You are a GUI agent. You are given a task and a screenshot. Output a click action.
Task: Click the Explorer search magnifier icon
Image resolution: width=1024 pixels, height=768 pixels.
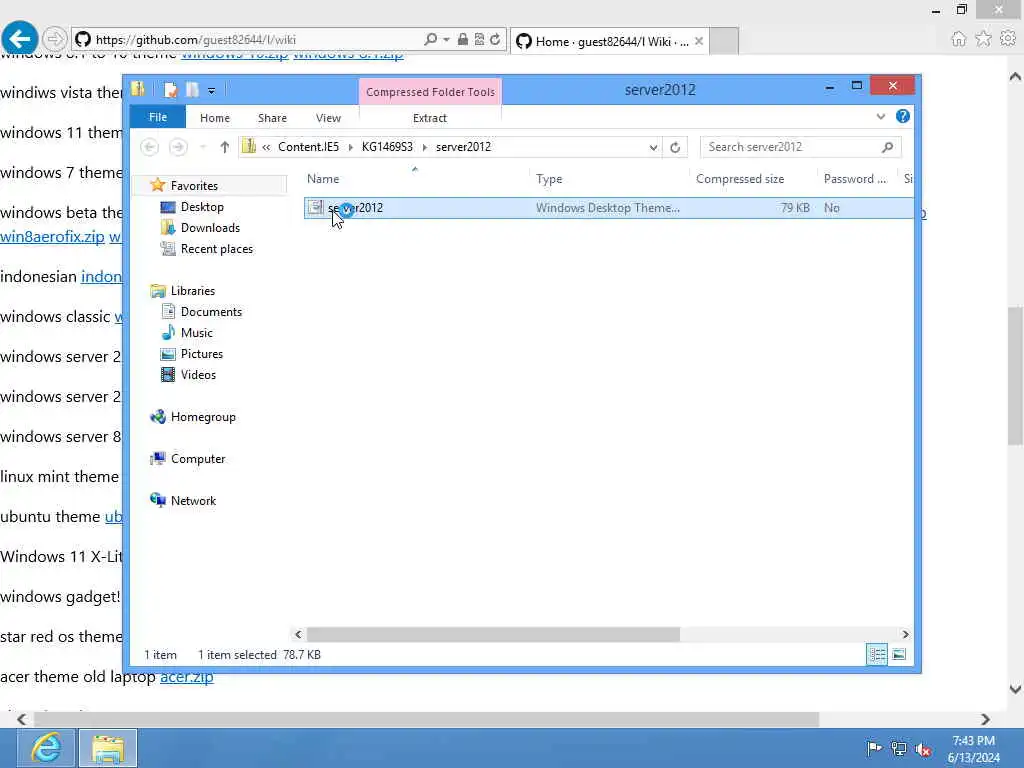[887, 147]
